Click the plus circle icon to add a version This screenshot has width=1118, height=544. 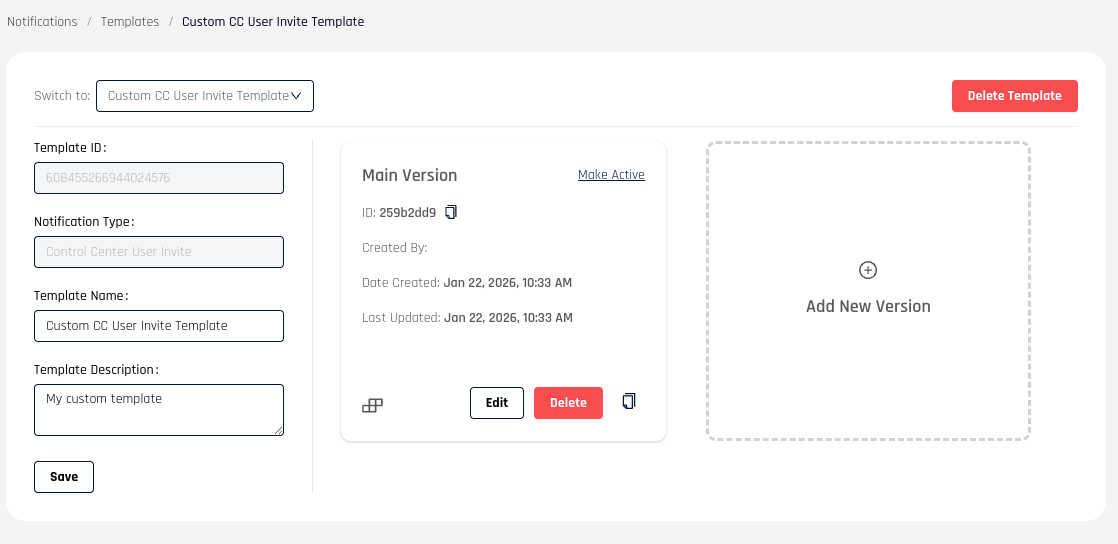(868, 270)
